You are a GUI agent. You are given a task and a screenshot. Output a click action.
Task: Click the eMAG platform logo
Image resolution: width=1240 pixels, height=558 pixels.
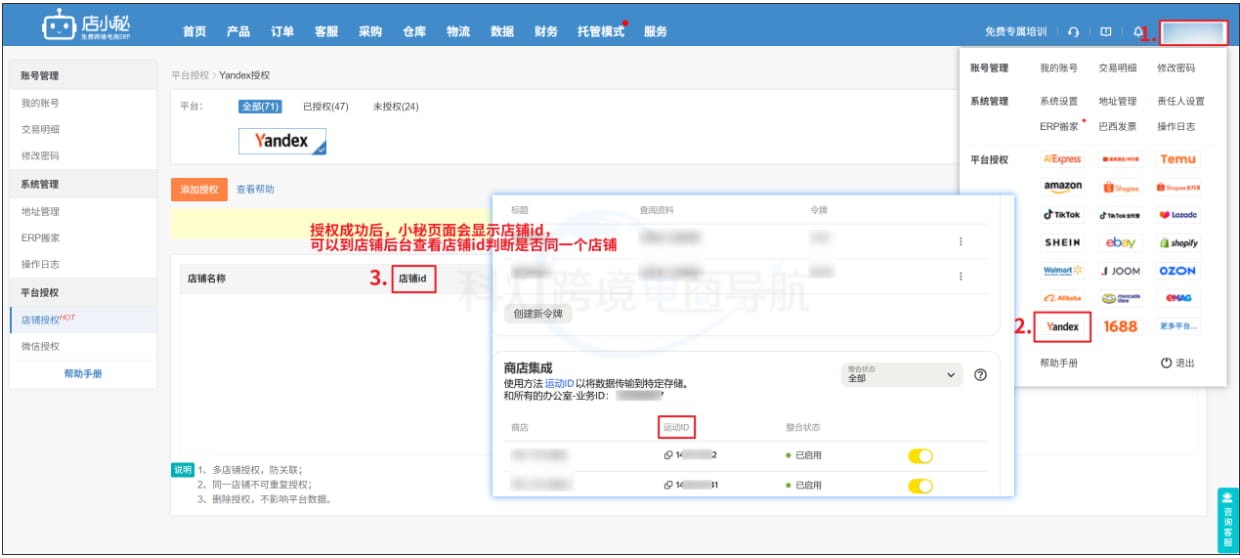click(1177, 298)
